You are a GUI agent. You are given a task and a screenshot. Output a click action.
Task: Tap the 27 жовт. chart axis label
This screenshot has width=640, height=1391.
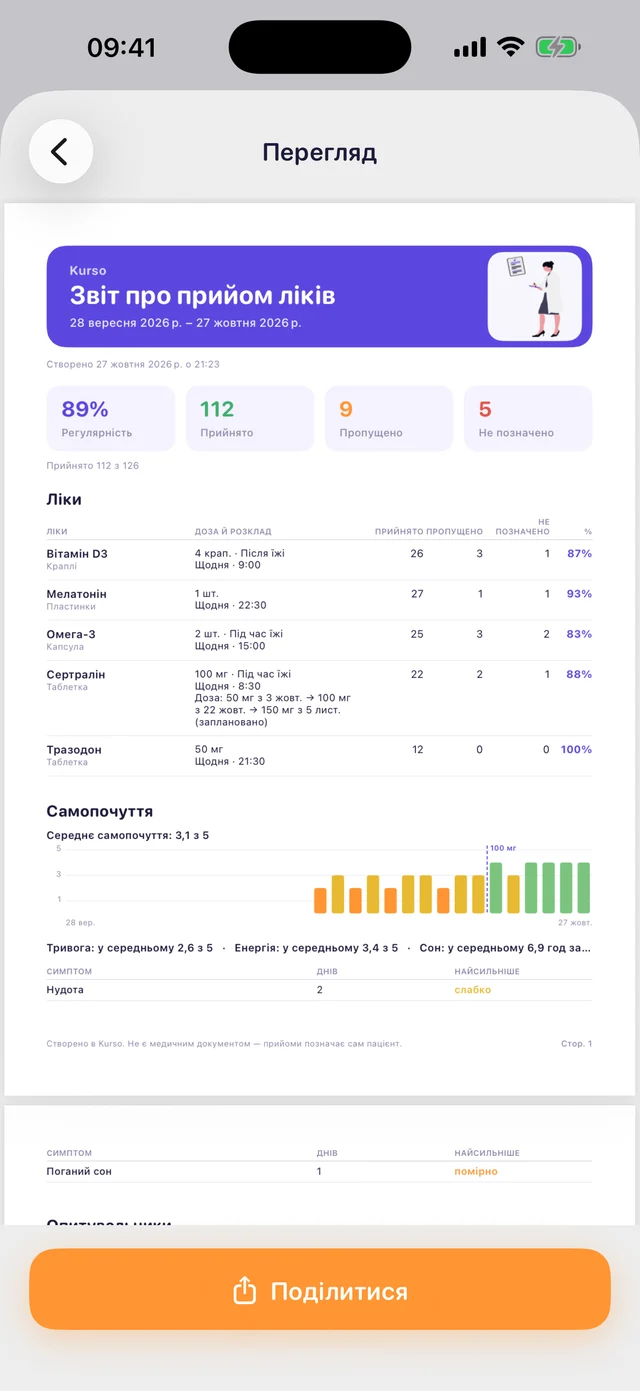click(575, 923)
